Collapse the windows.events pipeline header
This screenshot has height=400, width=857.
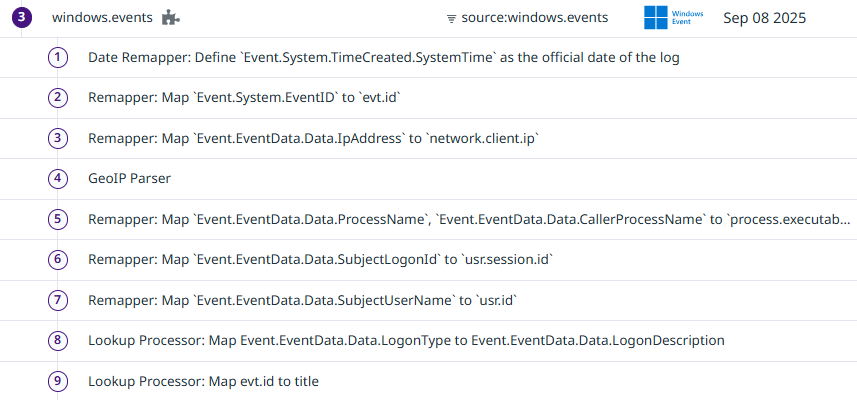tap(101, 18)
